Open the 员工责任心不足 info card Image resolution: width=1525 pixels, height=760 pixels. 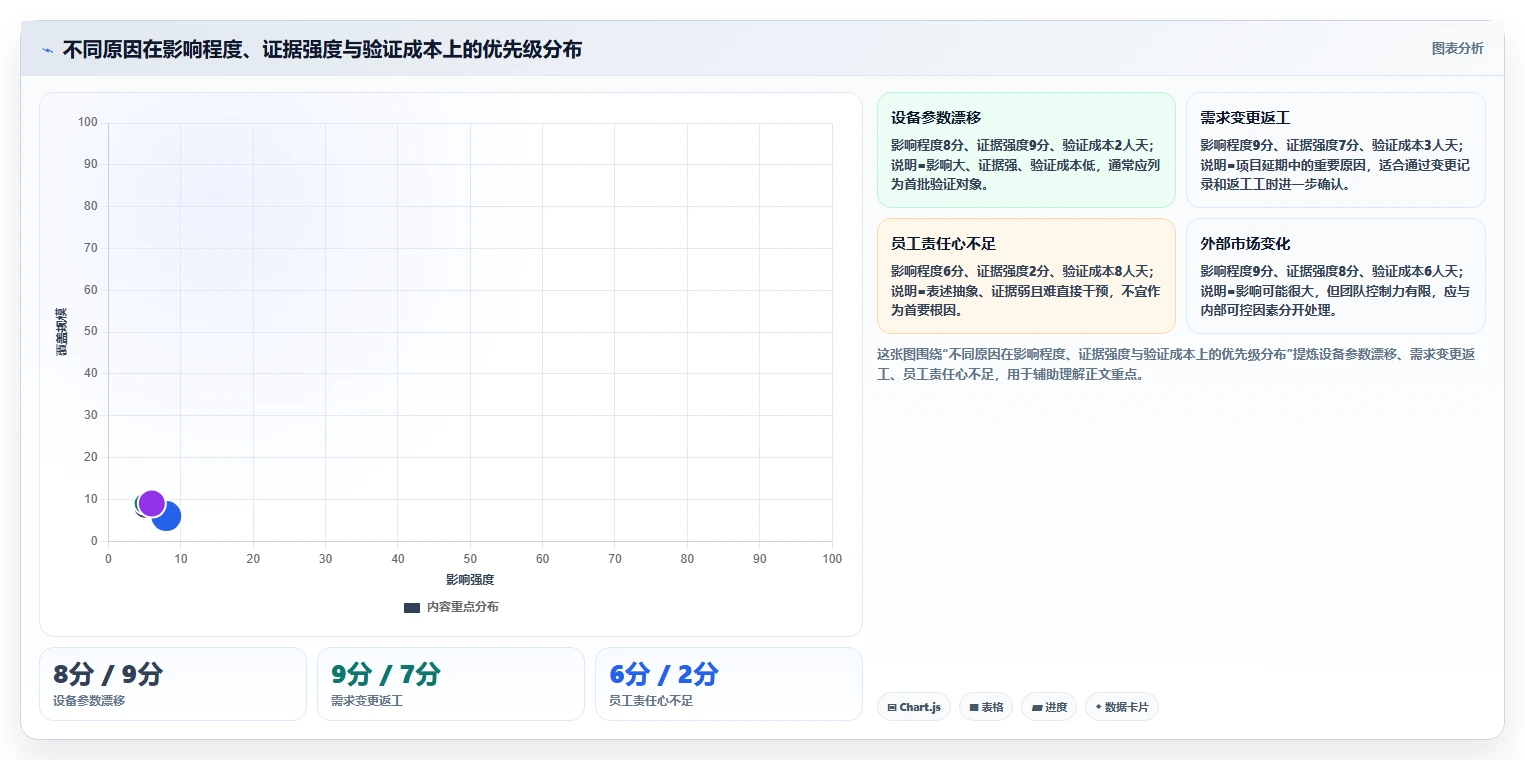coord(1026,276)
